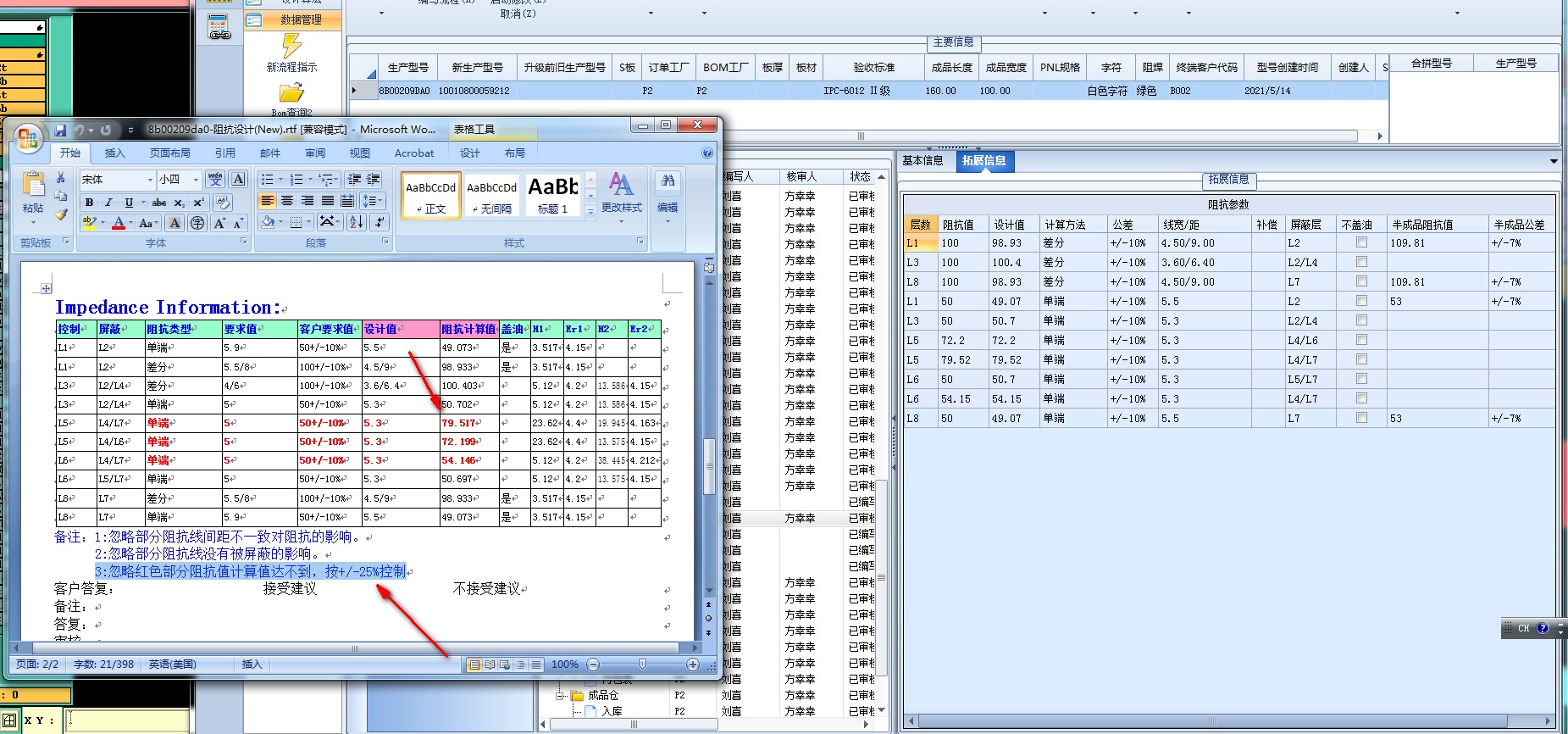Select the 无间隔 style
The width and height of the screenshot is (1568, 734).
pos(491,197)
